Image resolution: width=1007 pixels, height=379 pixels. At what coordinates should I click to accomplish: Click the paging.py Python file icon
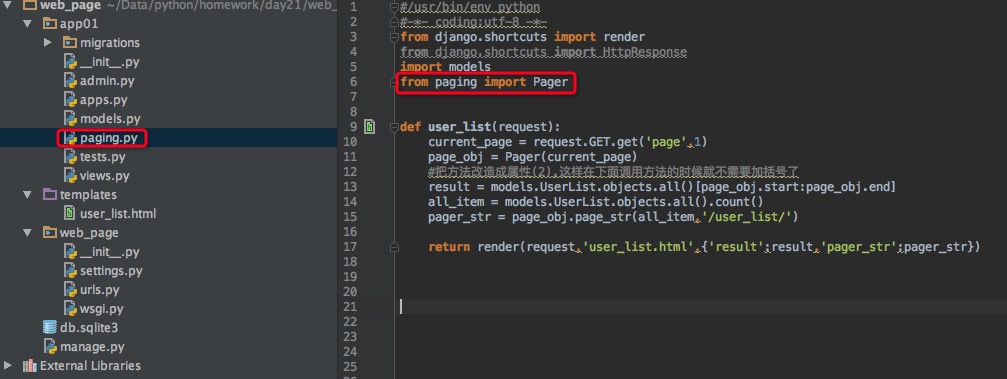(70, 137)
